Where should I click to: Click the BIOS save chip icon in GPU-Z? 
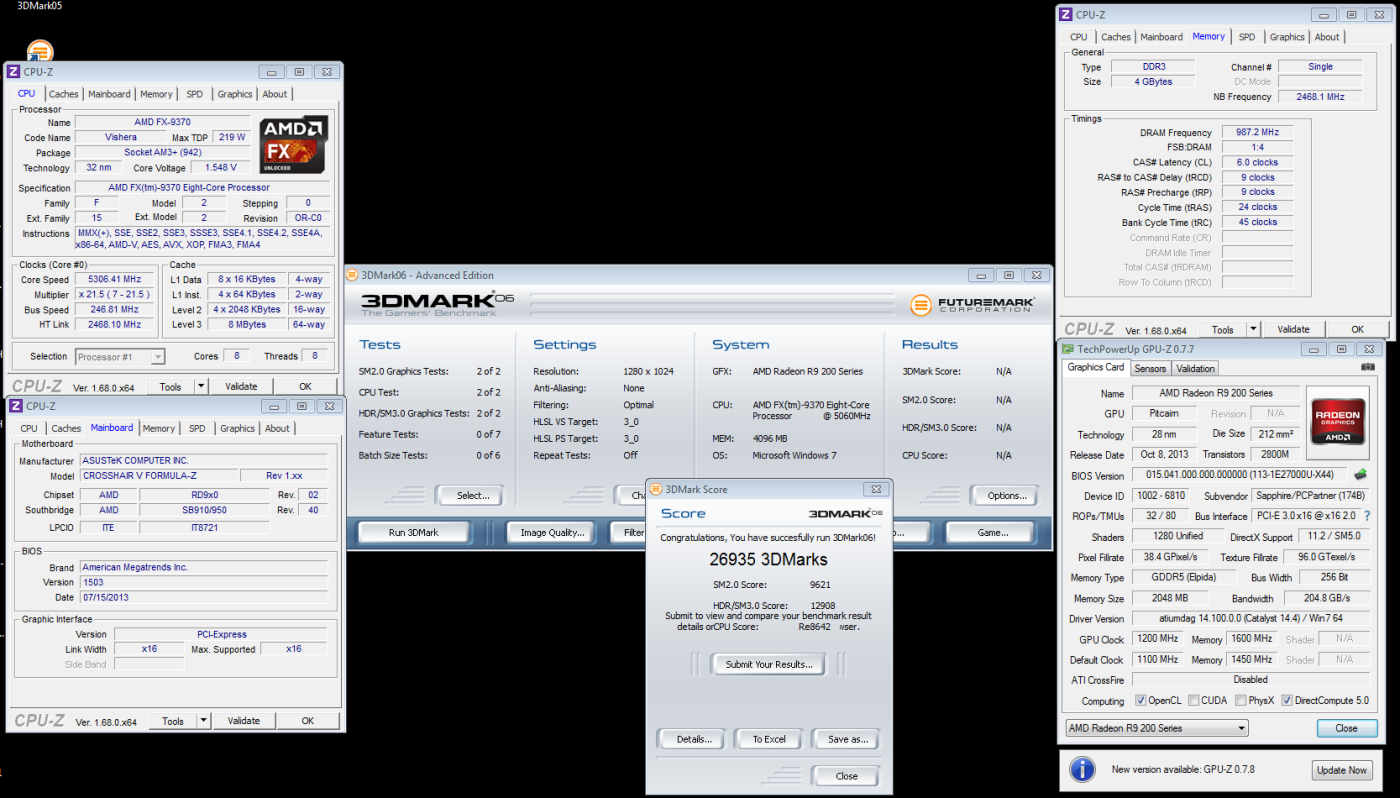(1360, 475)
